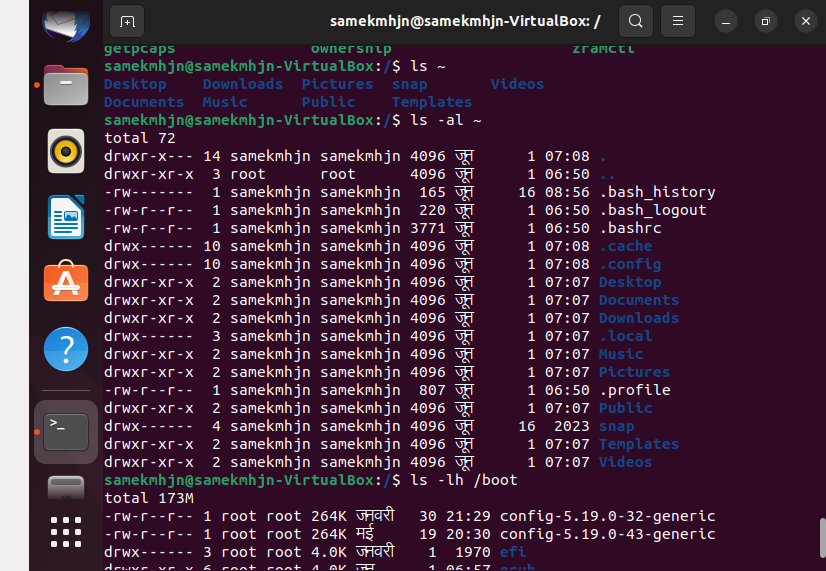Image resolution: width=826 pixels, height=571 pixels.
Task: Open the Files manager from the dock
Action: pyautogui.click(x=66, y=86)
